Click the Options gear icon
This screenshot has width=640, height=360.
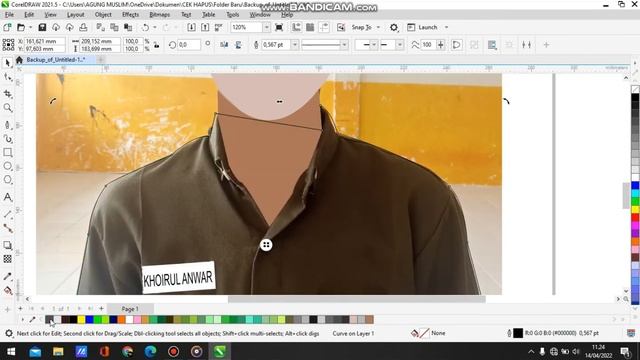point(393,27)
